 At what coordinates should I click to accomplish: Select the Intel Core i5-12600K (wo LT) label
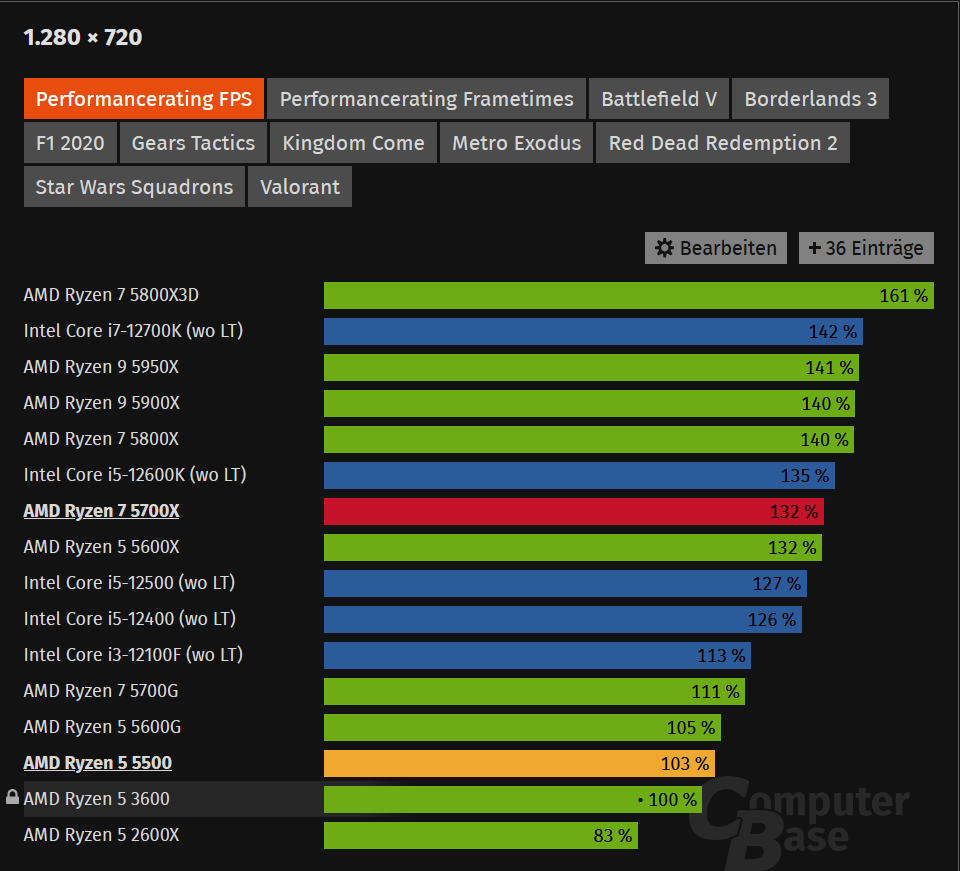pyautogui.click(x=135, y=475)
